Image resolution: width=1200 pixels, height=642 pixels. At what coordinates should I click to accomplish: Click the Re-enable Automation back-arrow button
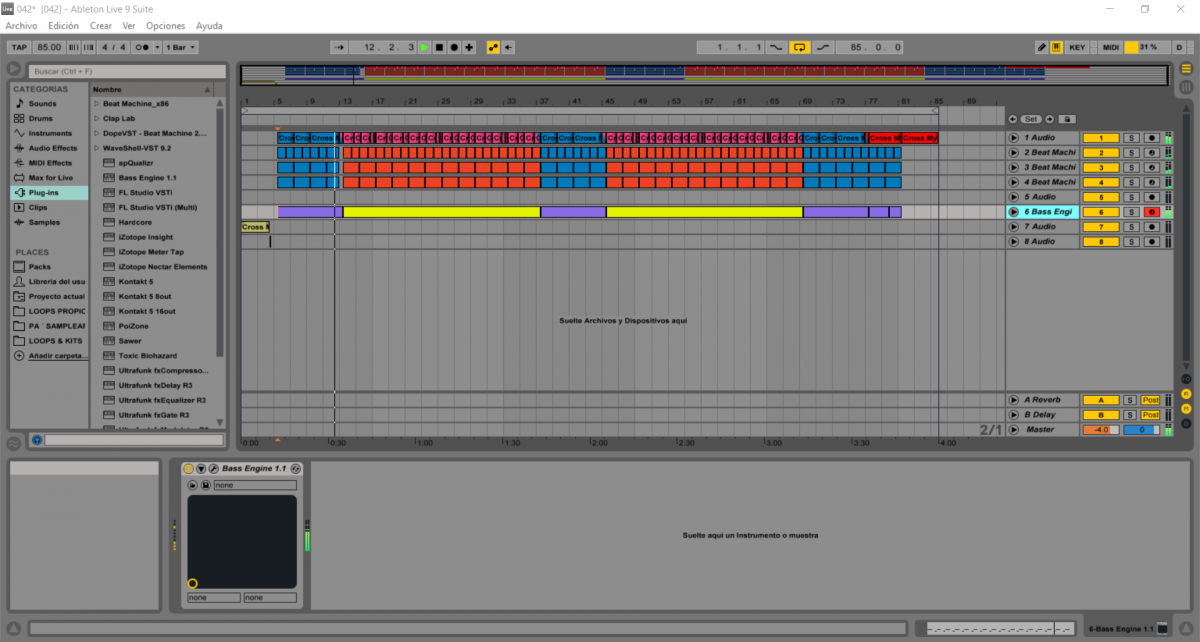(508, 47)
